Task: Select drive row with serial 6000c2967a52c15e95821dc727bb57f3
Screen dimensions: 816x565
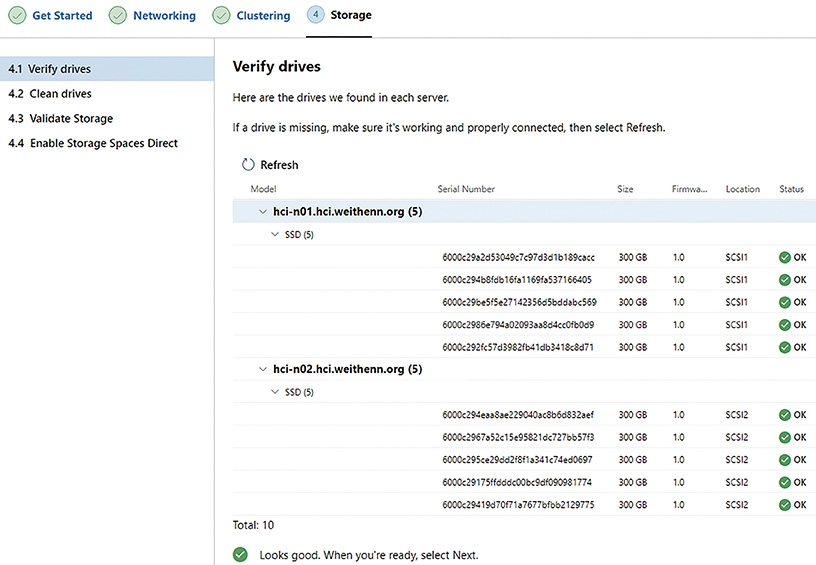Action: pos(524,437)
